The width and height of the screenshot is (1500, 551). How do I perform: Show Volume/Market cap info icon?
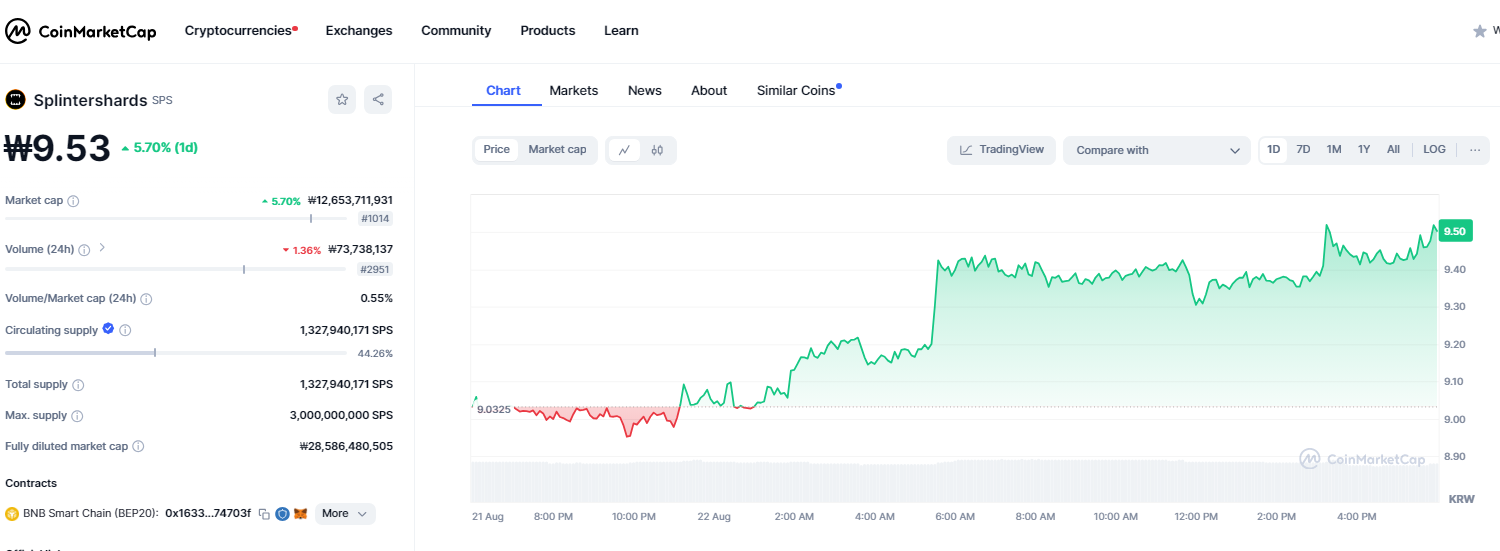146,299
